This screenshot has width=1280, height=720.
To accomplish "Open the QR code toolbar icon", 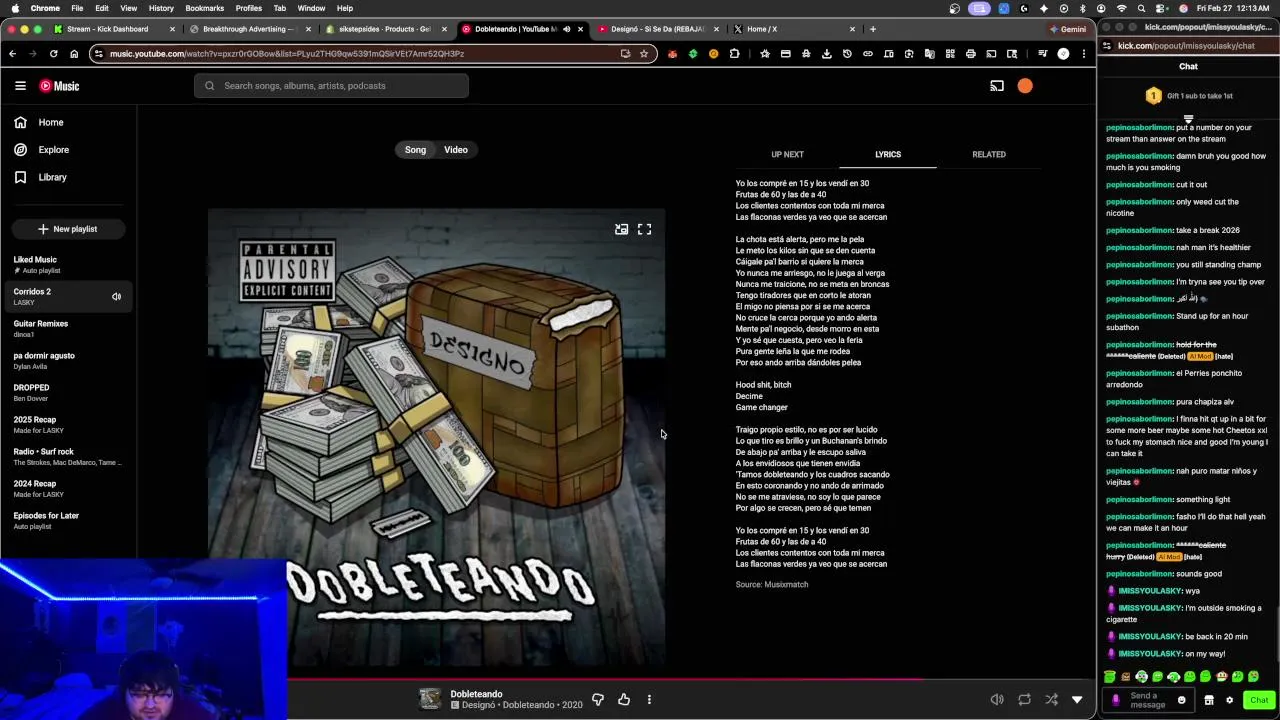I will tap(950, 54).
